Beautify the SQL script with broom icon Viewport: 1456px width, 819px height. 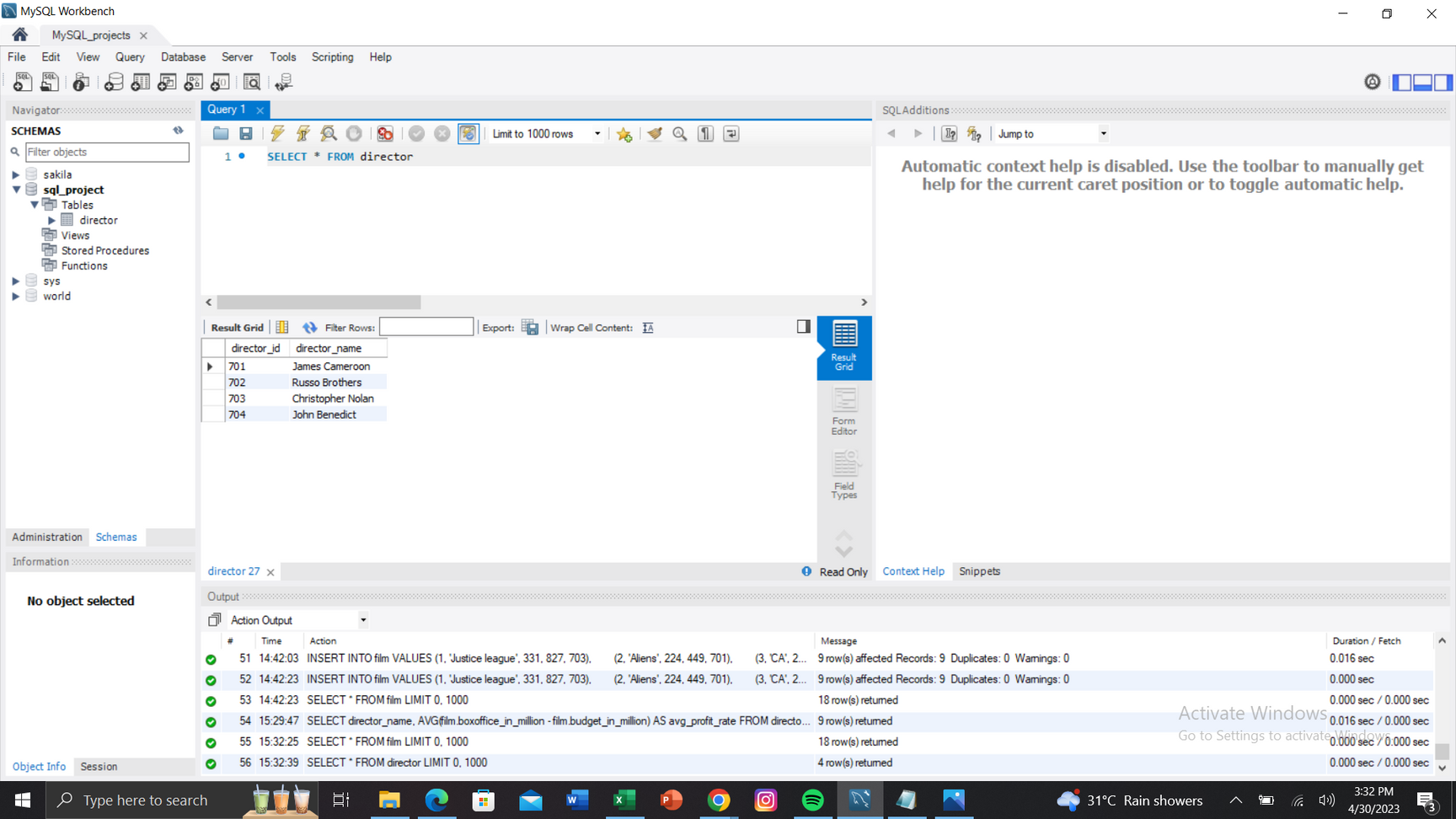click(655, 133)
